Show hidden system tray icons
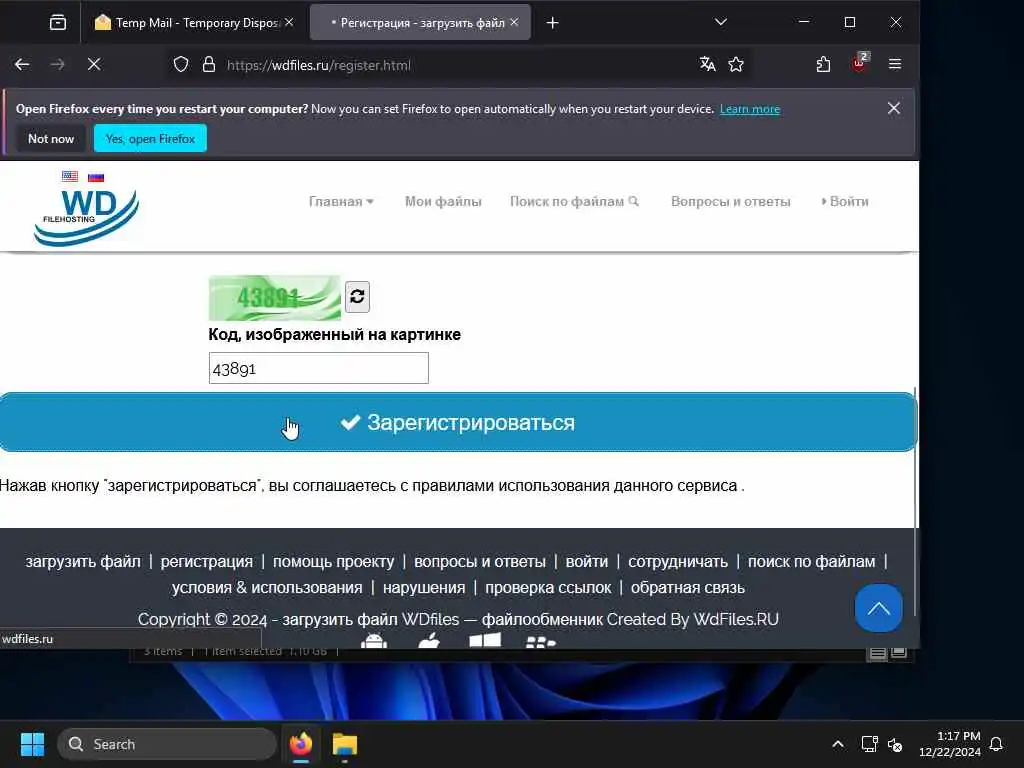This screenshot has height=768, width=1024. click(838, 744)
